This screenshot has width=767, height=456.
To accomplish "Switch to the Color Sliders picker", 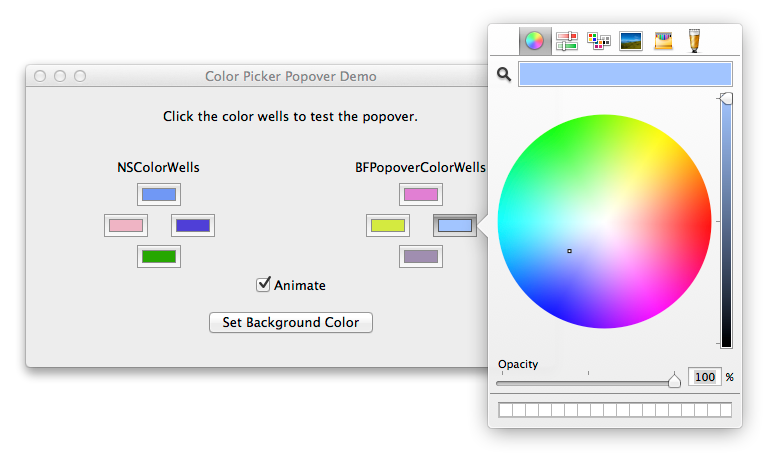I will [567, 41].
